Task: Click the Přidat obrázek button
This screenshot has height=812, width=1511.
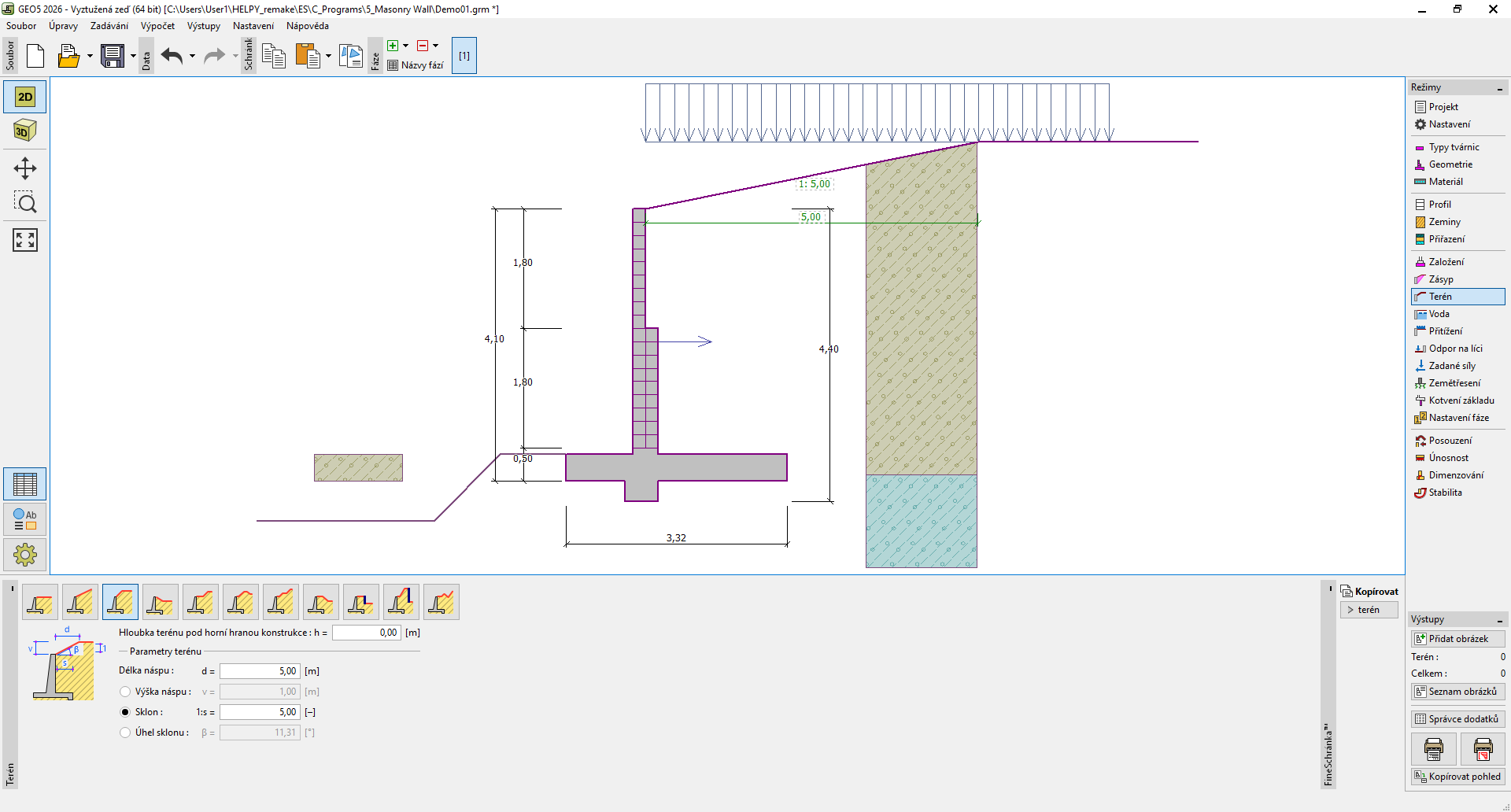Action: click(1457, 639)
